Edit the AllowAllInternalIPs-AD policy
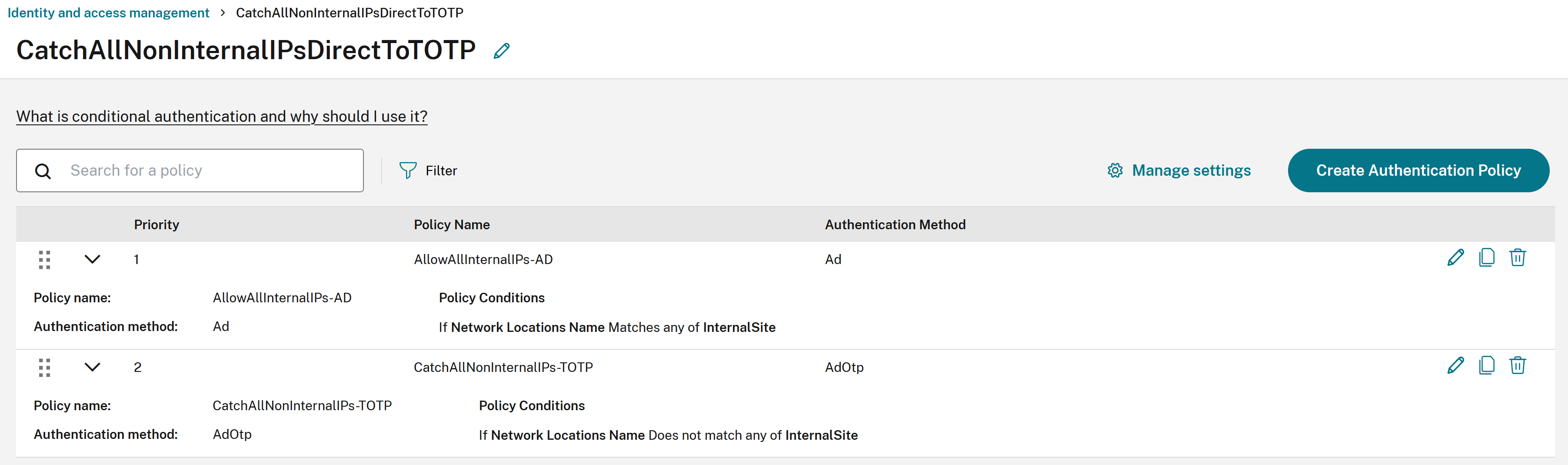The width and height of the screenshot is (1568, 465). (1455, 258)
